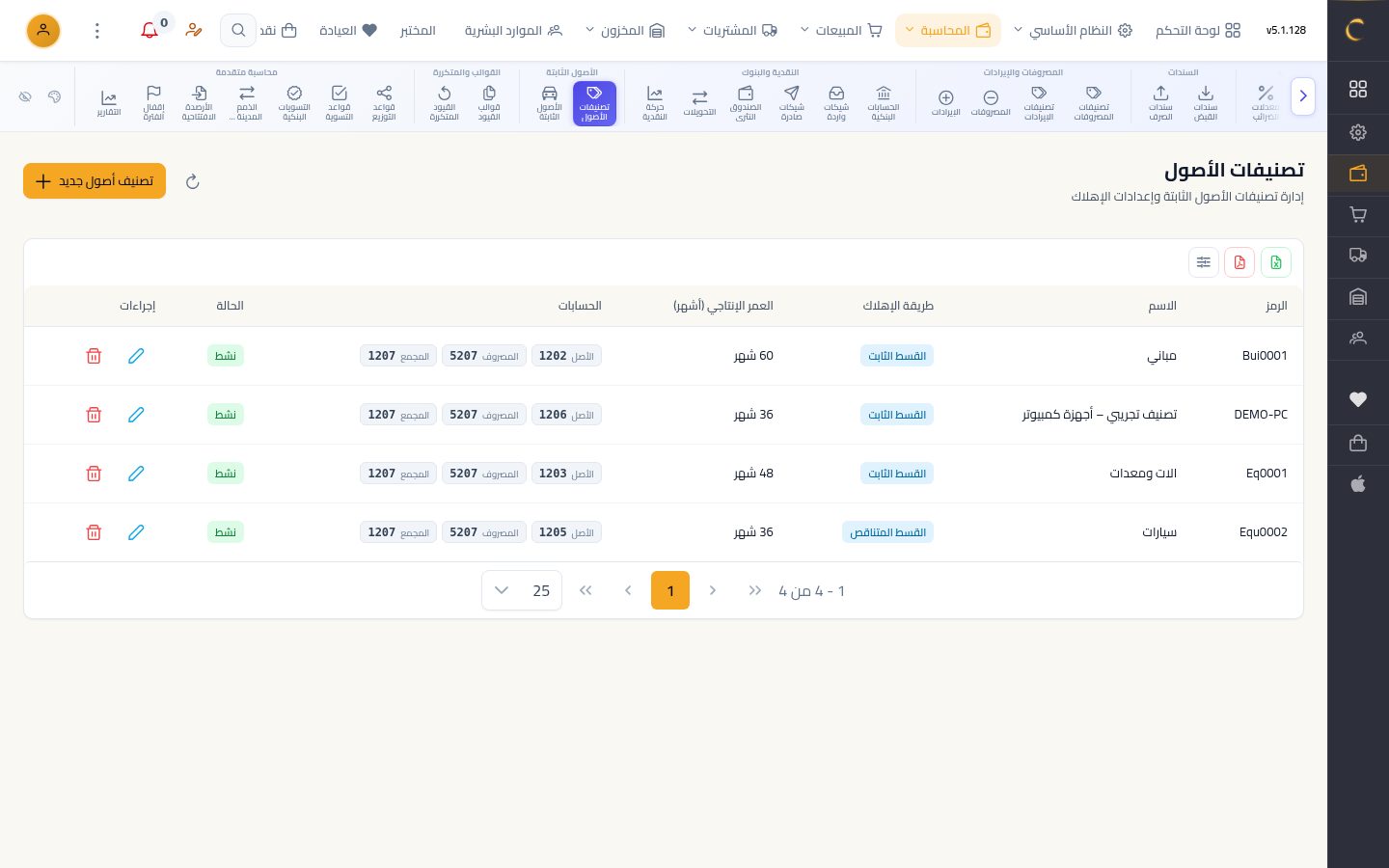Viewport: 1389px width, 868px height.
Task: Open the search icon in the header
Action: click(238, 31)
